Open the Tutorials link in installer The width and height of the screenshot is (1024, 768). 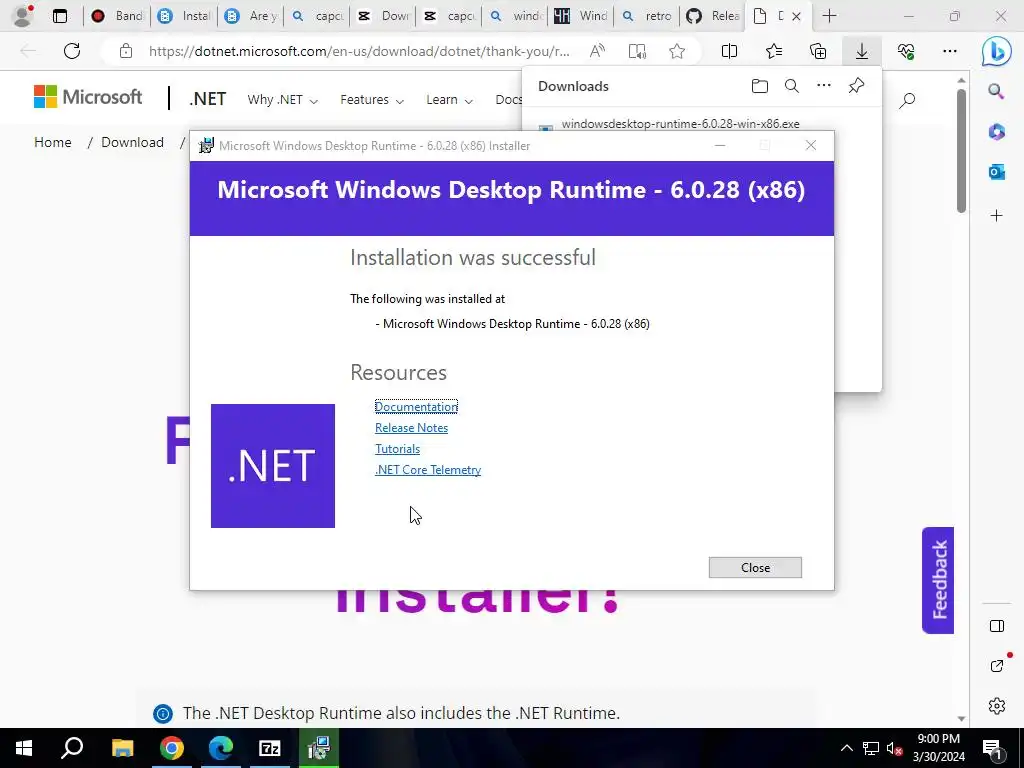click(x=397, y=449)
